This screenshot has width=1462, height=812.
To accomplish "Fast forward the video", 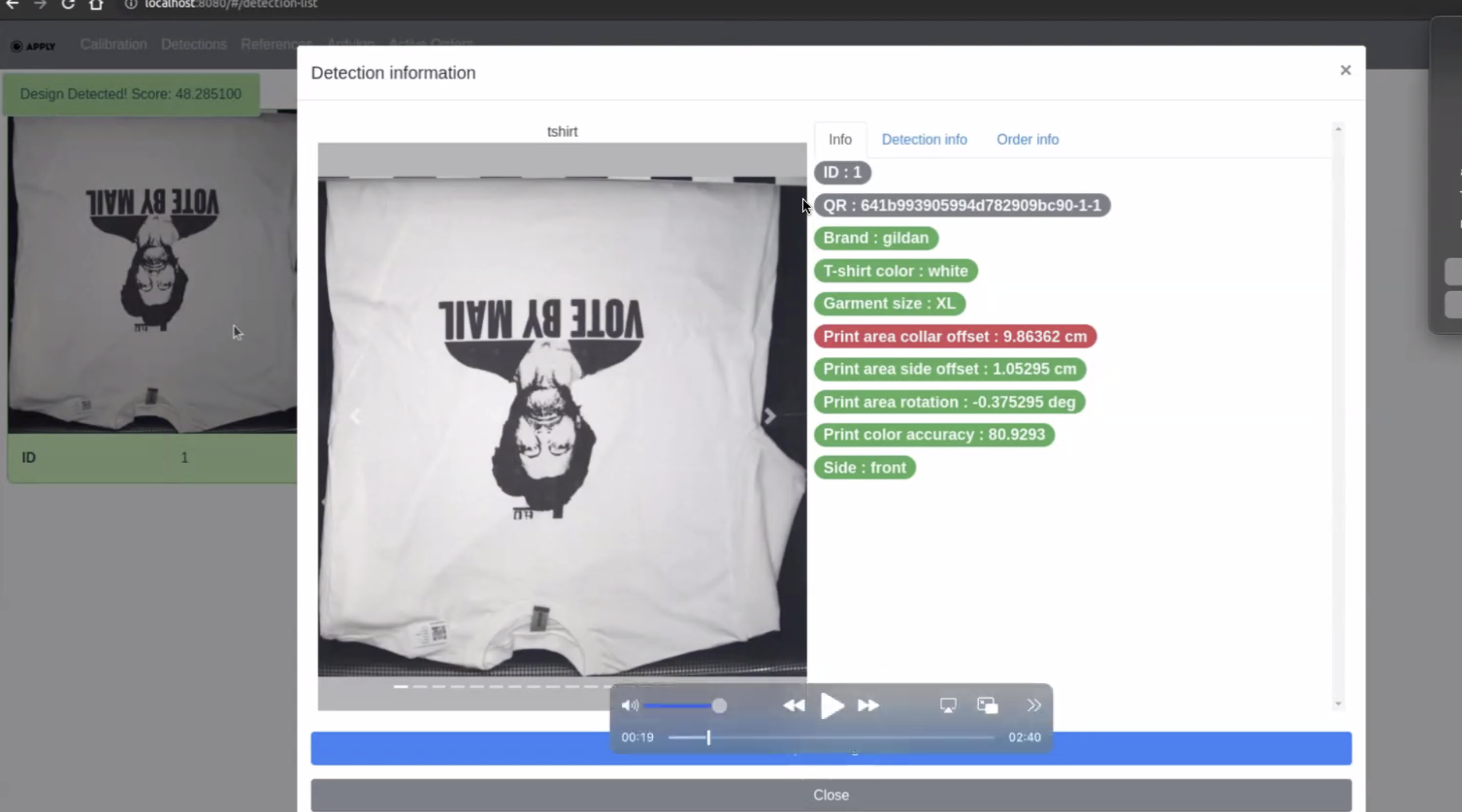I will pos(868,706).
